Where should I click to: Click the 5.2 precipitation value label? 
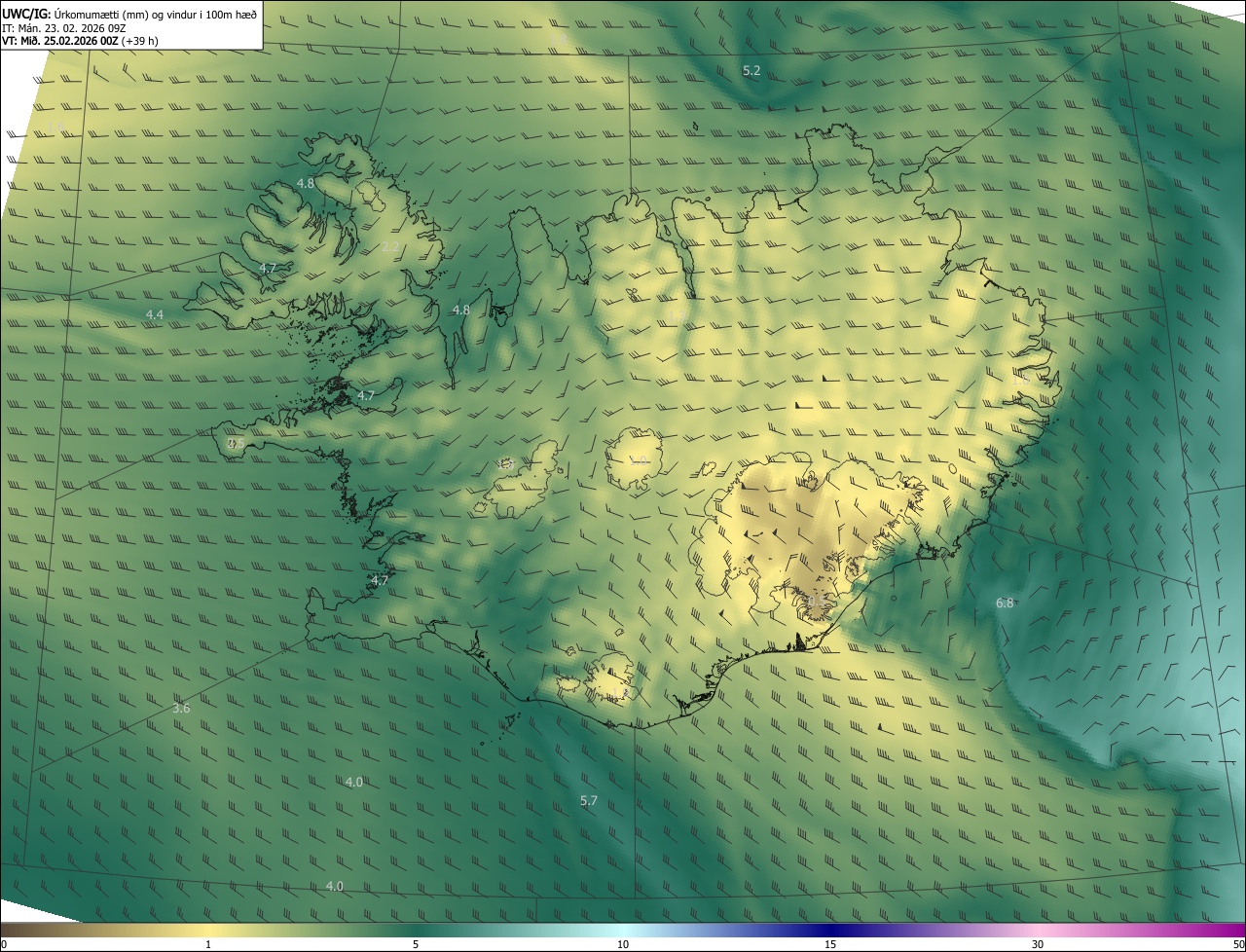[751, 71]
